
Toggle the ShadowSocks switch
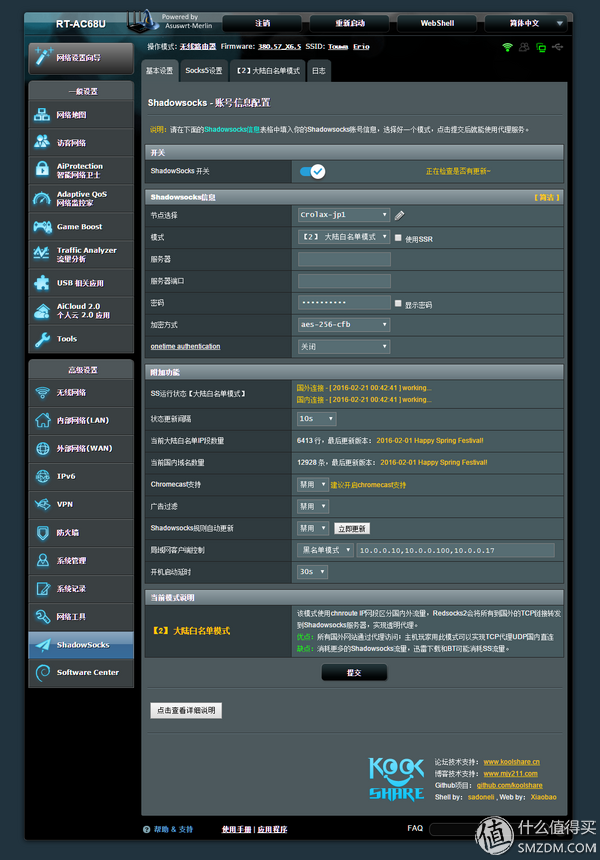[x=313, y=172]
